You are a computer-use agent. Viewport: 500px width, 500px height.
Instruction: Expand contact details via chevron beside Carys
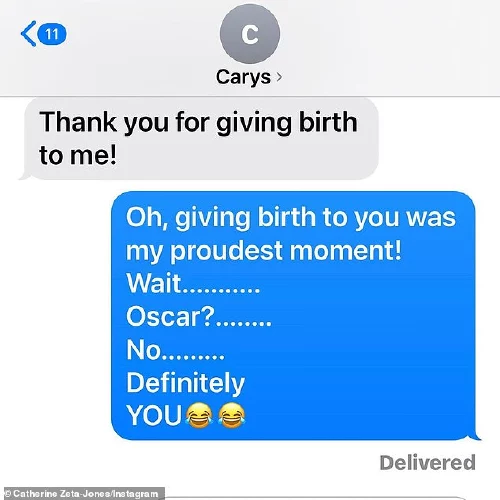pos(279,77)
